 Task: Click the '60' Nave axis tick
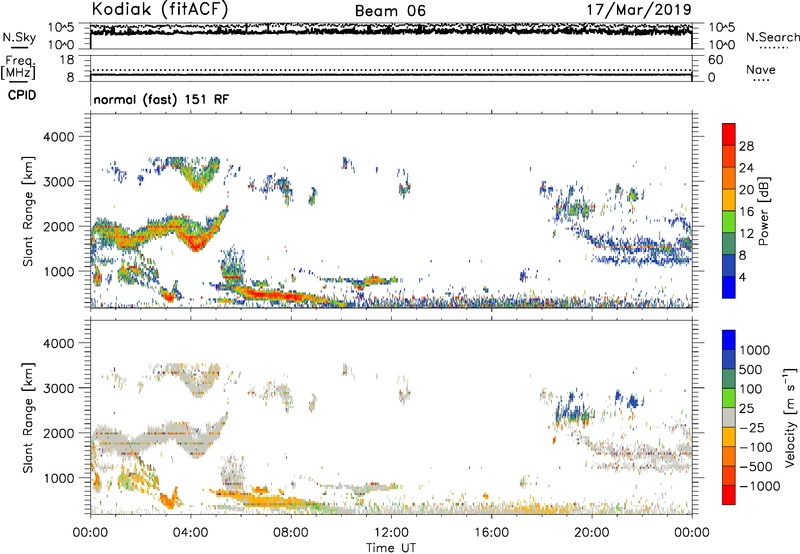(715, 60)
